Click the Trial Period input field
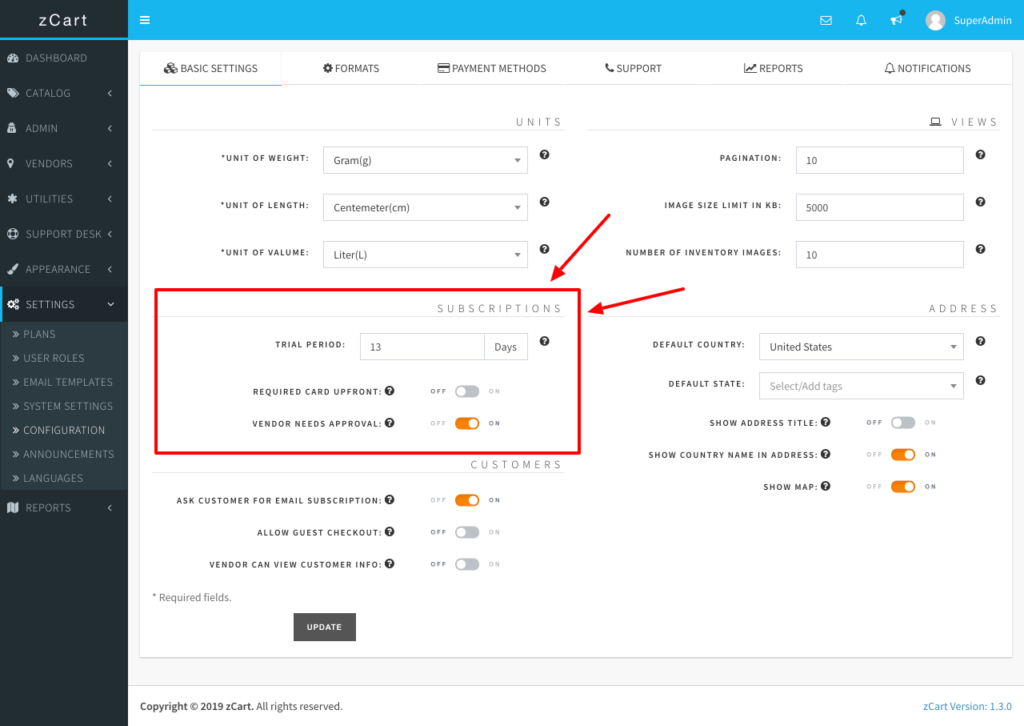The height and width of the screenshot is (726, 1024). click(422, 347)
